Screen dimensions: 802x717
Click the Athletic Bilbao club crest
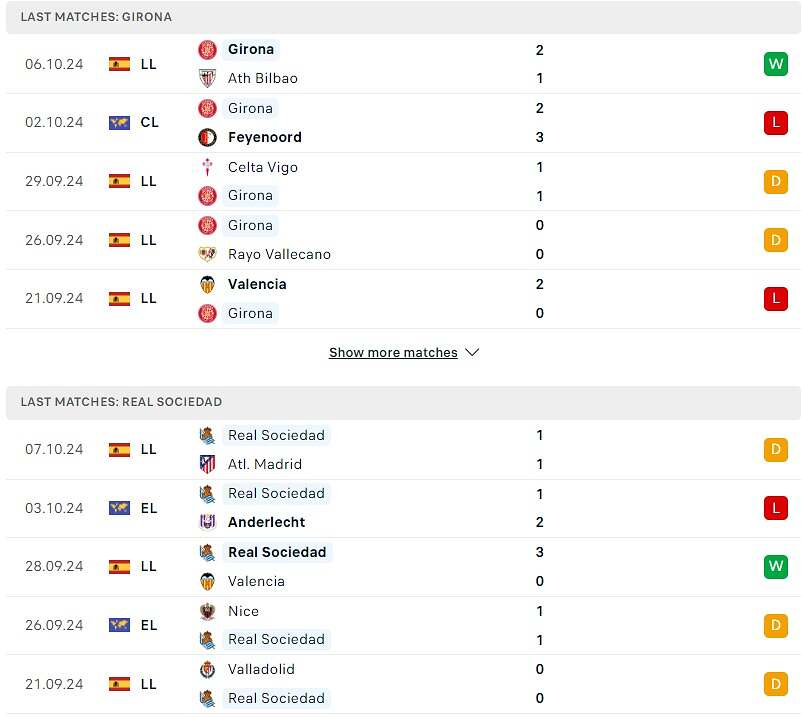207,78
